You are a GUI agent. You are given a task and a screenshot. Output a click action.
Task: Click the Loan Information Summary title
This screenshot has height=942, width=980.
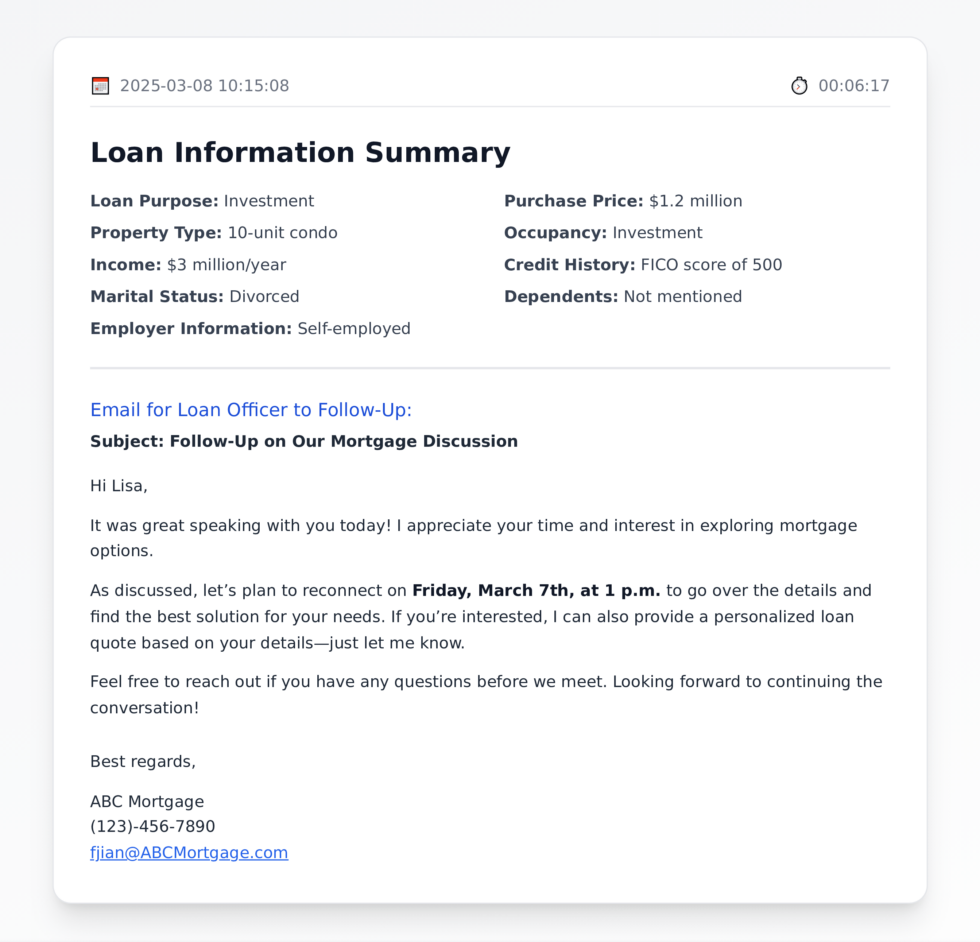pyautogui.click(x=300, y=153)
